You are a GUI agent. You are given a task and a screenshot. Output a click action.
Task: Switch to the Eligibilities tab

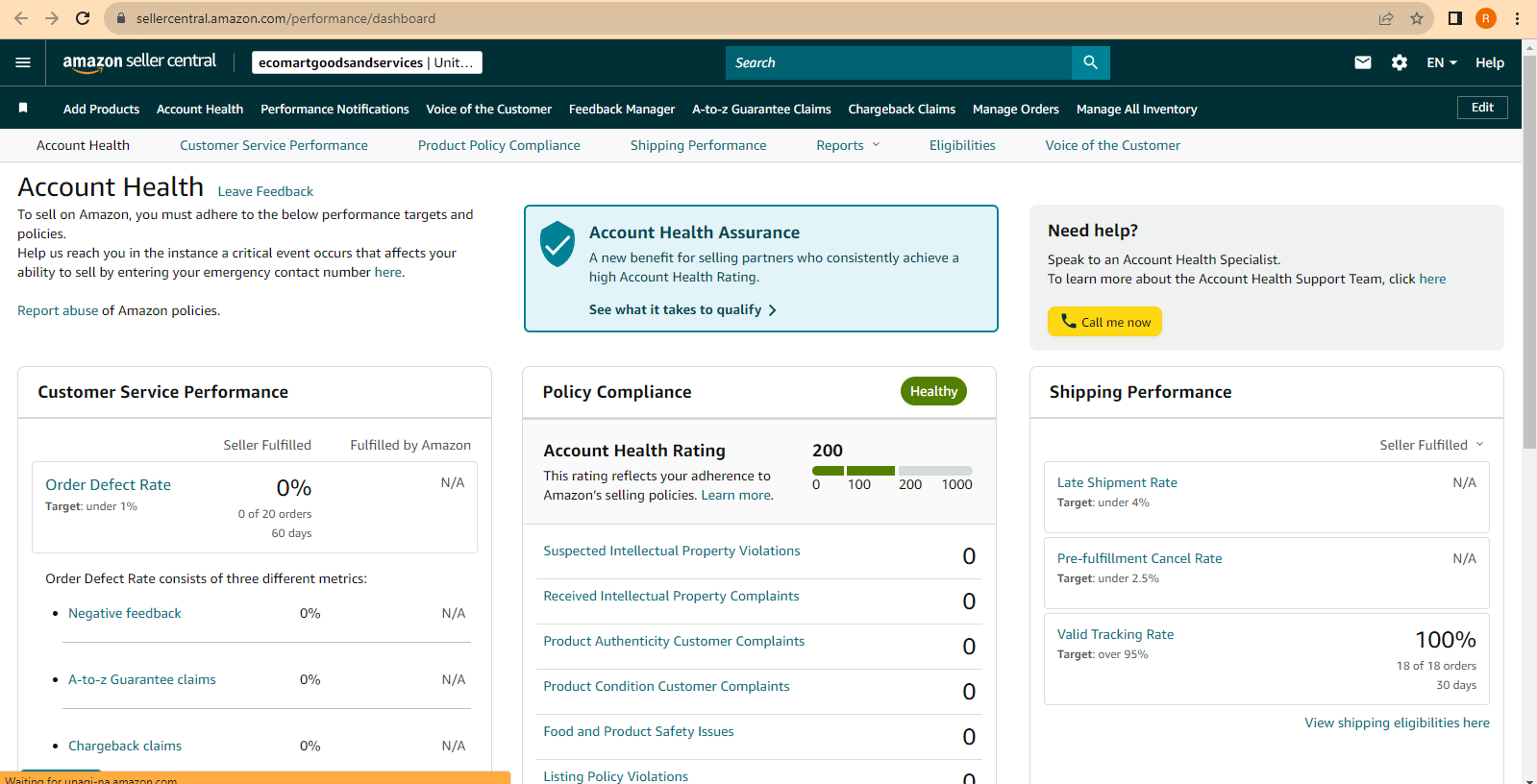point(962,145)
